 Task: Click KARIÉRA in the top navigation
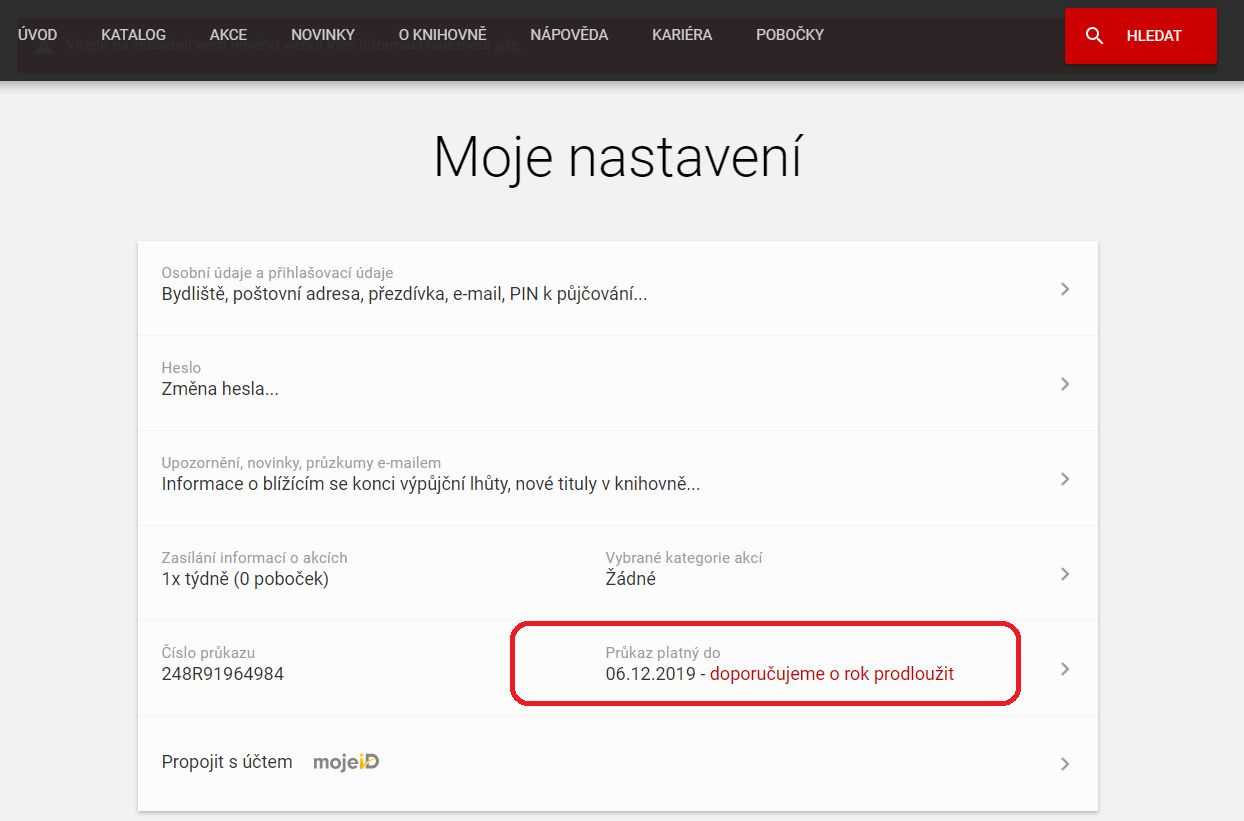click(682, 35)
